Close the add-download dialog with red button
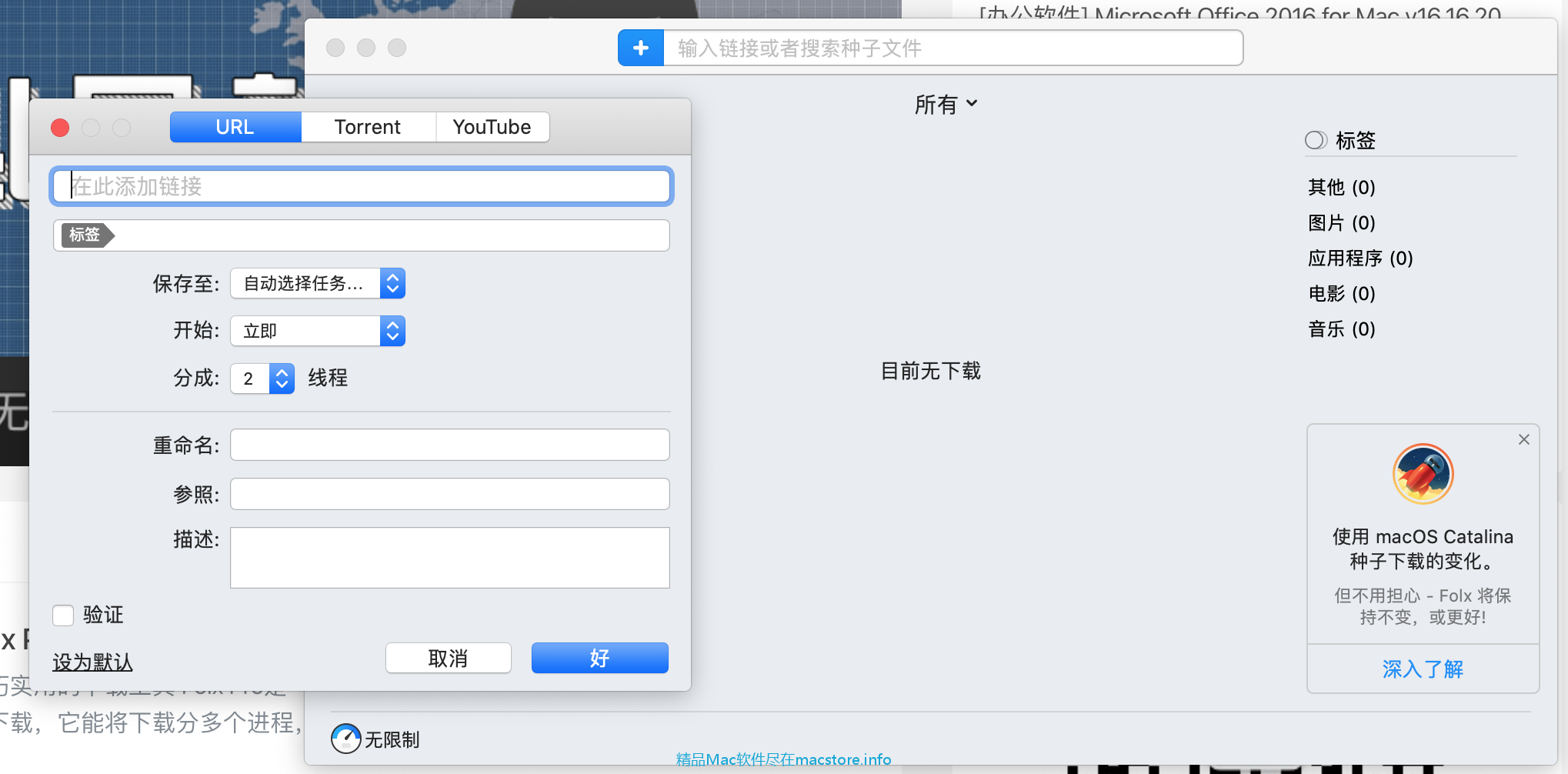 click(x=60, y=128)
